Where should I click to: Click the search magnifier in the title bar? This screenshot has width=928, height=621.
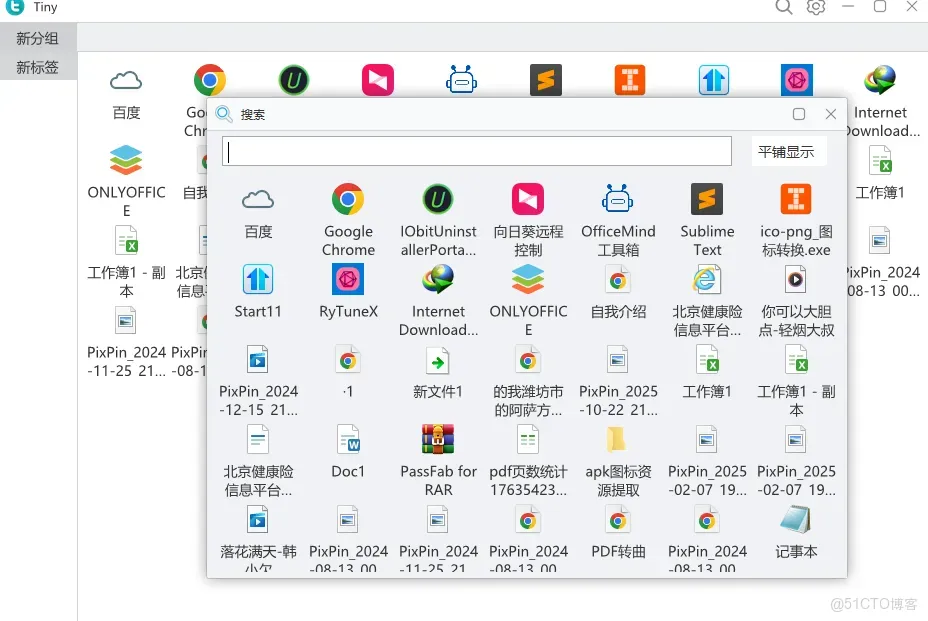784,8
